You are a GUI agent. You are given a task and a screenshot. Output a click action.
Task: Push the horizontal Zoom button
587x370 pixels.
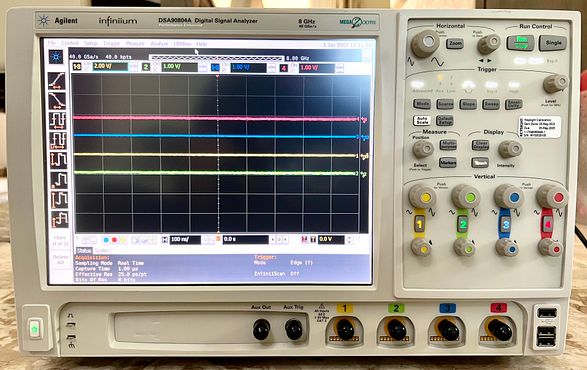tap(455, 44)
